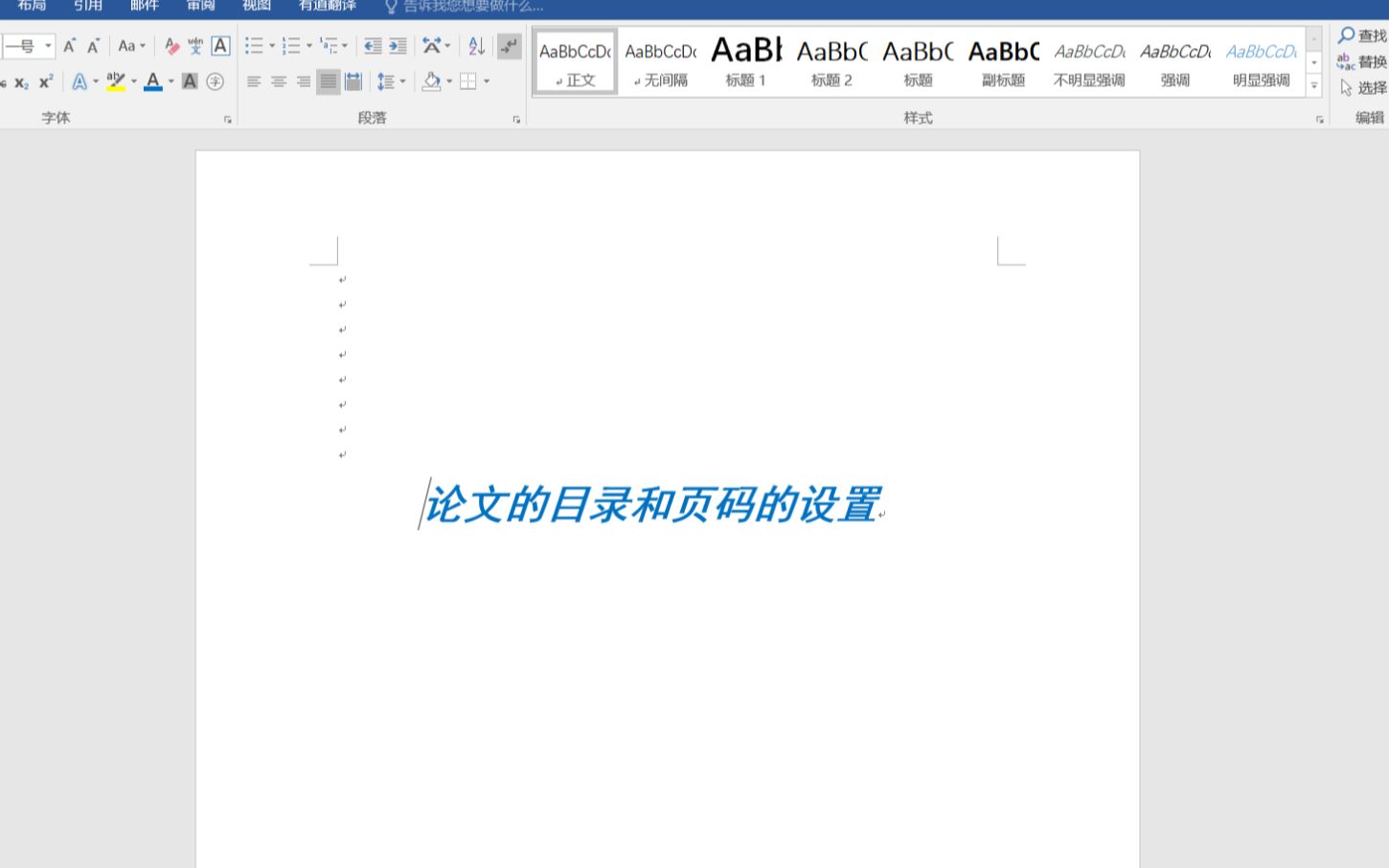This screenshot has height=868, width=1389.
Task: Open the 替换 replace dialog
Action: pyautogui.click(x=1362, y=61)
